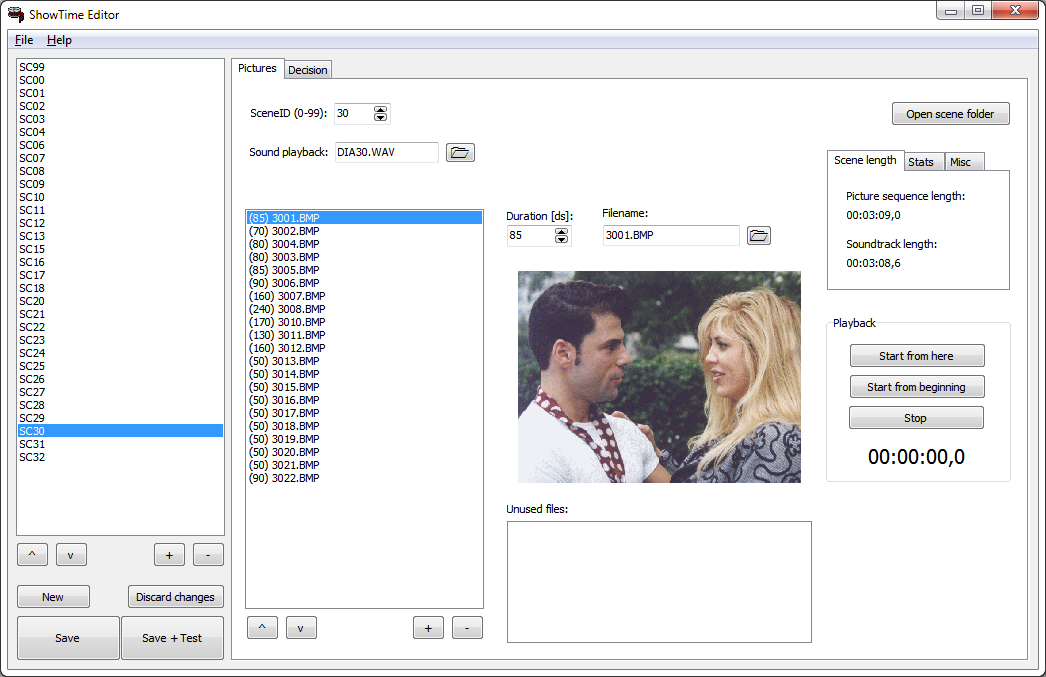Click inside Unused files list box
The height and width of the screenshot is (677, 1046).
click(659, 582)
